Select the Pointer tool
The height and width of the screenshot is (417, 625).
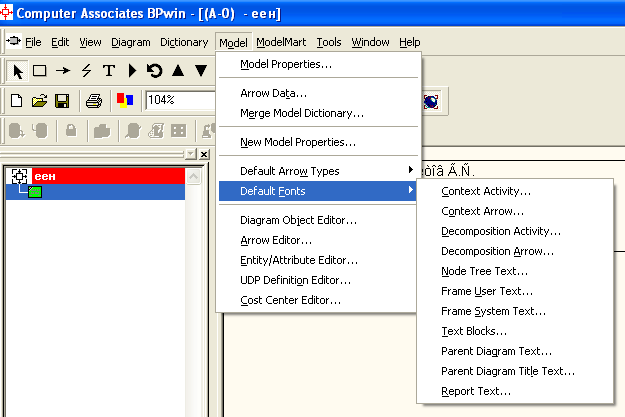18,71
